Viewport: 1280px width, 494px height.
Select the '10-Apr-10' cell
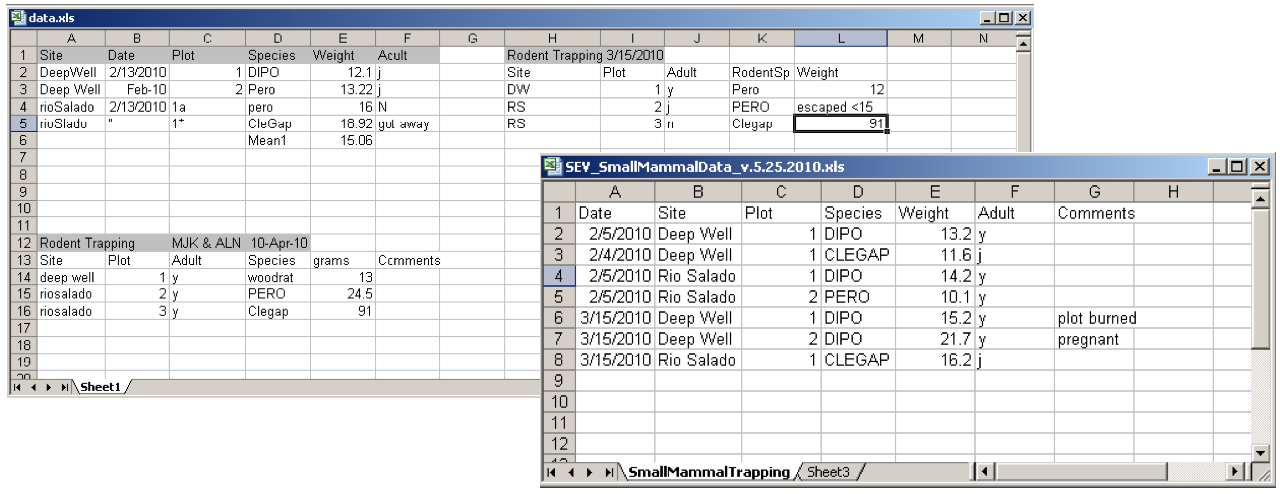point(277,243)
